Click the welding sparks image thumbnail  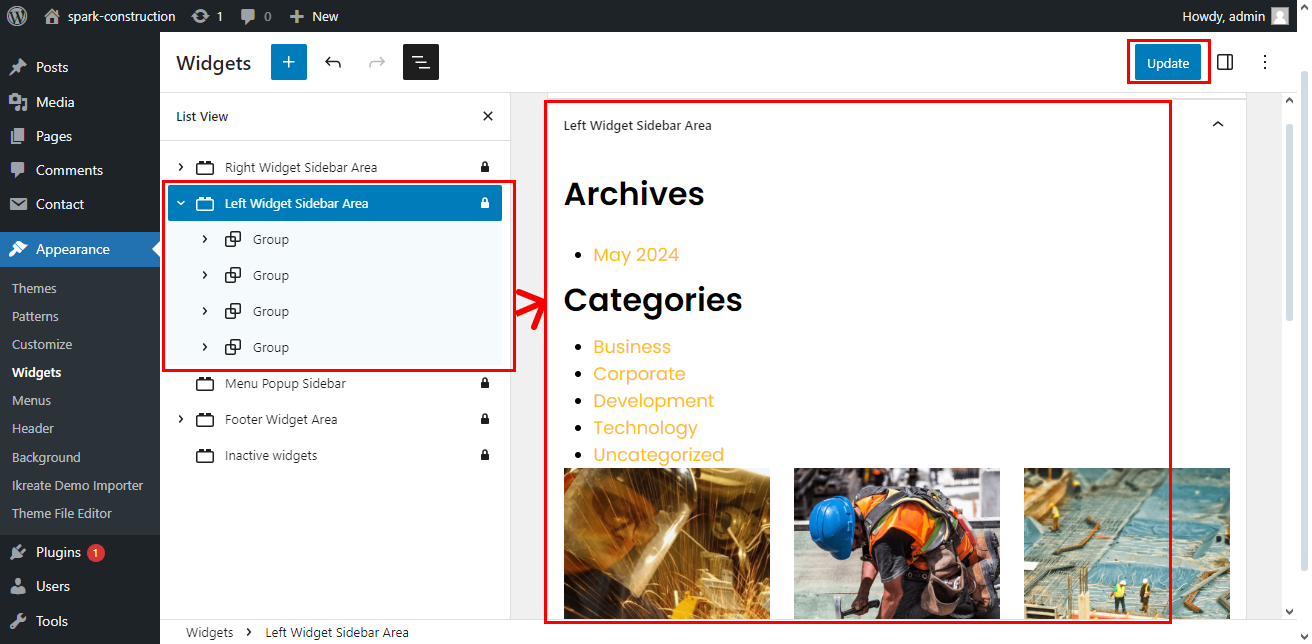[x=667, y=543]
